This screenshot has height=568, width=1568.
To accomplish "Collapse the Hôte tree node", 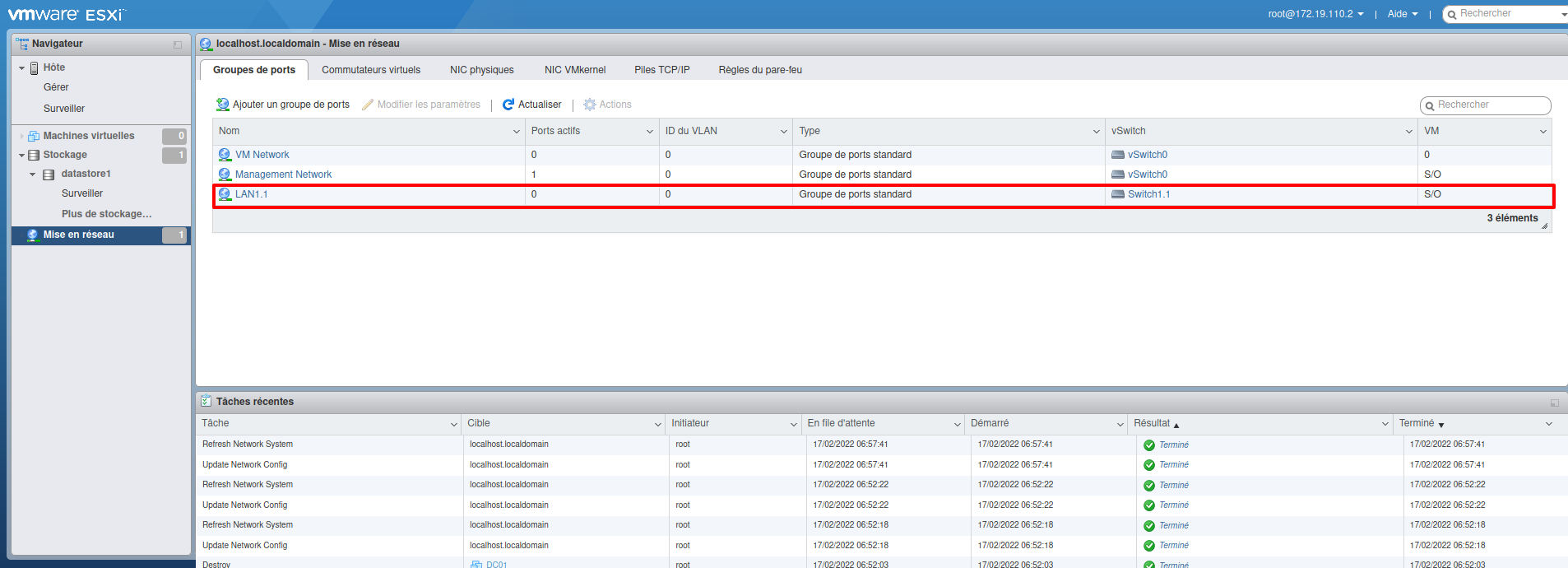I will 21,68.
